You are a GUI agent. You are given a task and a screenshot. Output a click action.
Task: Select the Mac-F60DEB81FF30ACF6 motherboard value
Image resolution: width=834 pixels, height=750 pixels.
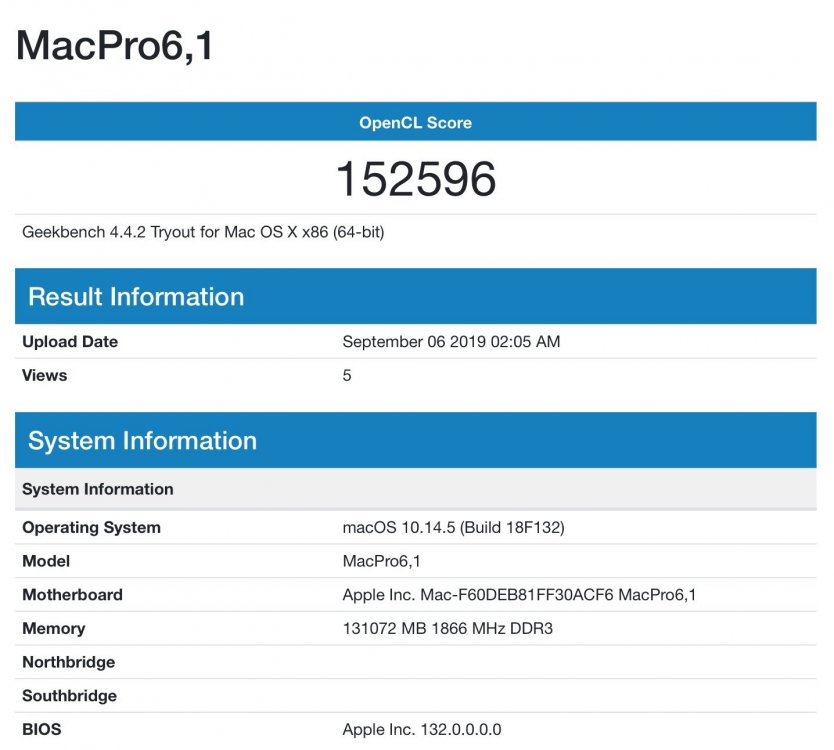pyautogui.click(x=519, y=595)
